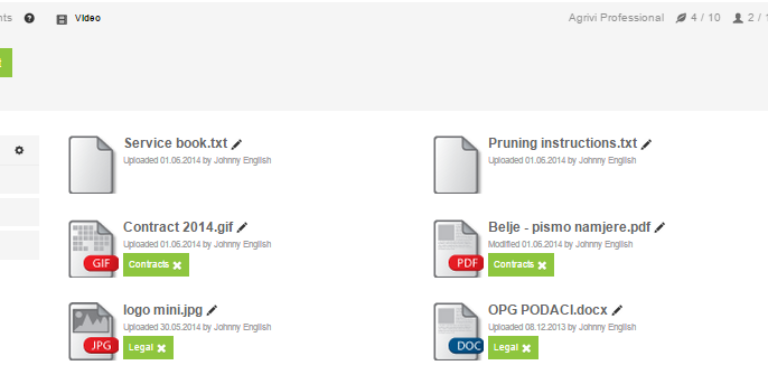Remove Legal tag from logo mini.jpg
This screenshot has height=384, width=768.
(162, 348)
